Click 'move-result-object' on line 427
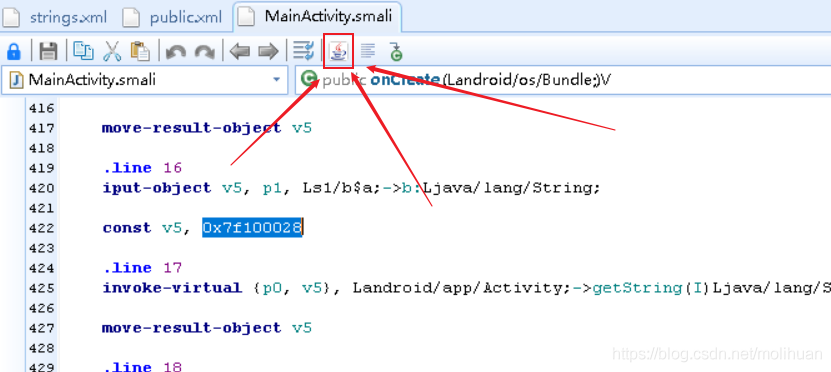The image size is (831, 372). point(192,328)
